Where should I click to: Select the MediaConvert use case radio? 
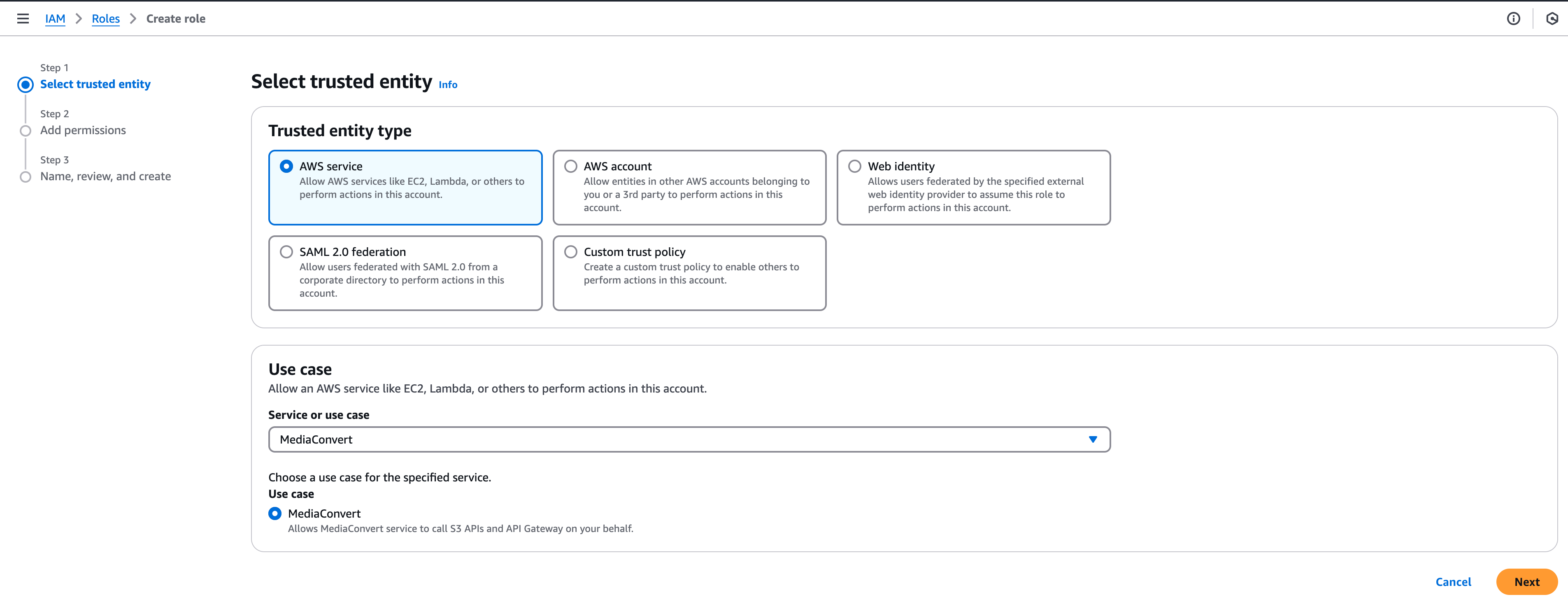tap(275, 513)
